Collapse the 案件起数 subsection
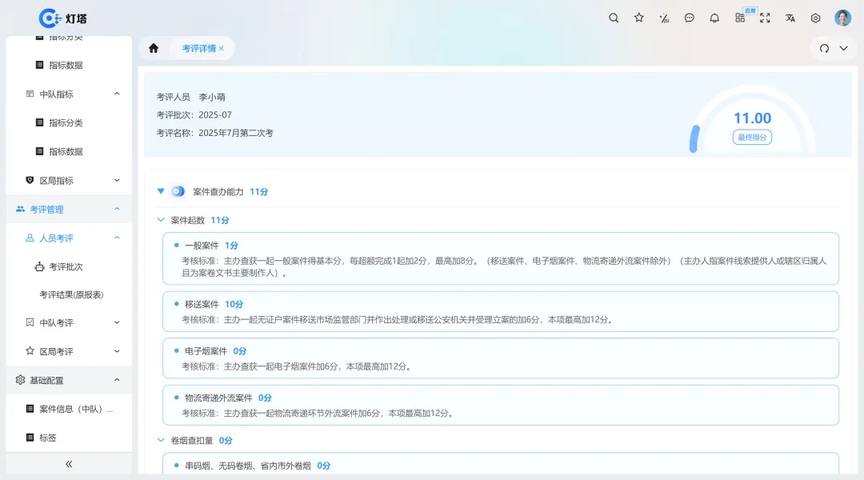This screenshot has width=864, height=480. (x=161, y=220)
